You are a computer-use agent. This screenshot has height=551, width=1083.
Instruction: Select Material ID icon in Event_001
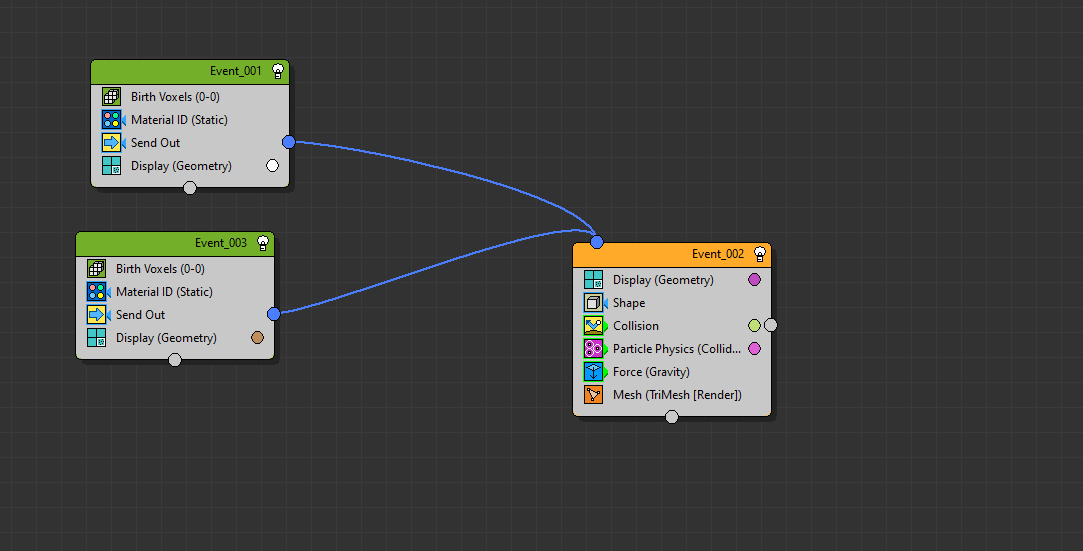(x=112, y=120)
